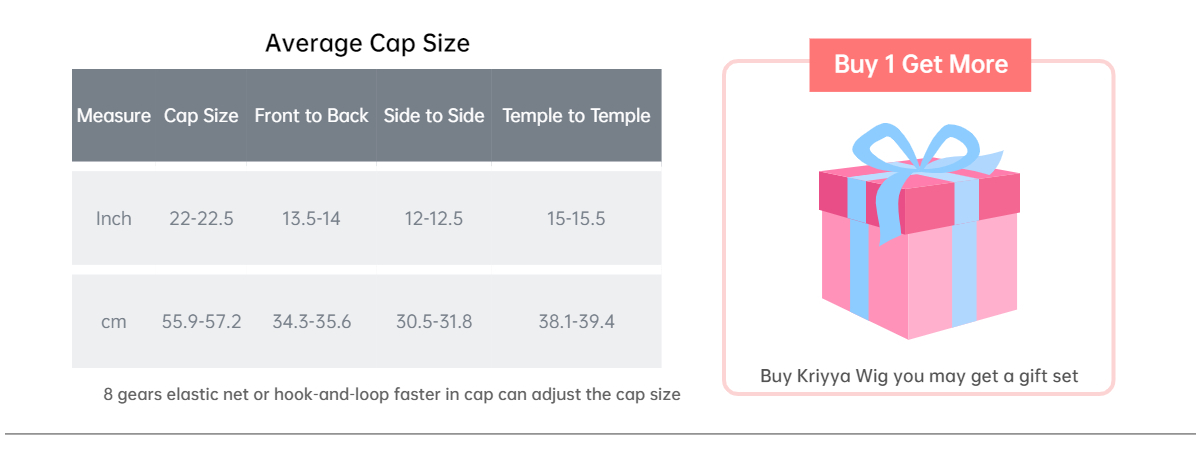Select the Measure column header
1200x450 pixels.
coord(114,115)
